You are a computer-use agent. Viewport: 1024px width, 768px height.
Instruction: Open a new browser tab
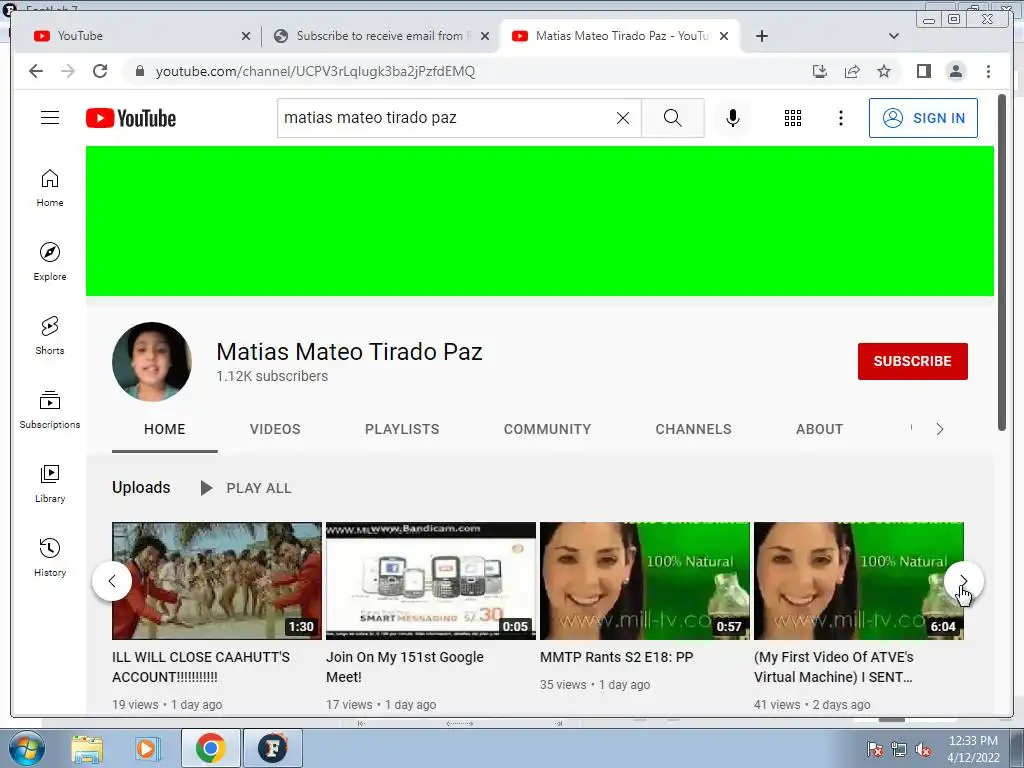[761, 36]
